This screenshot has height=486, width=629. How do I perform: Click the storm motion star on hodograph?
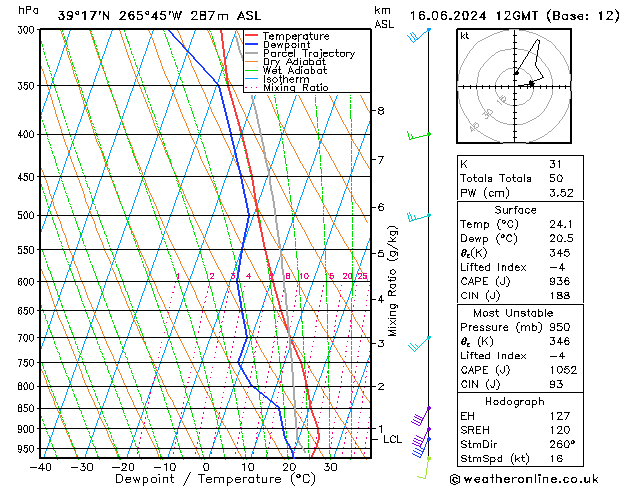coord(531,83)
